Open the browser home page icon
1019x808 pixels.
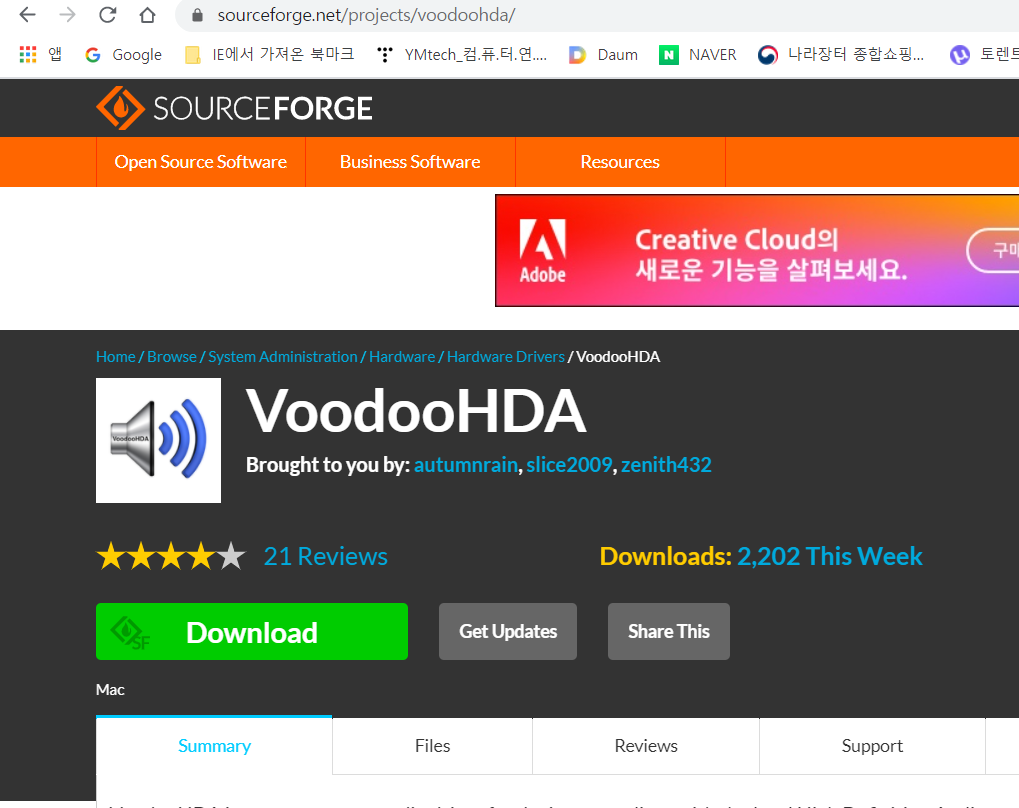pyautogui.click(x=148, y=15)
